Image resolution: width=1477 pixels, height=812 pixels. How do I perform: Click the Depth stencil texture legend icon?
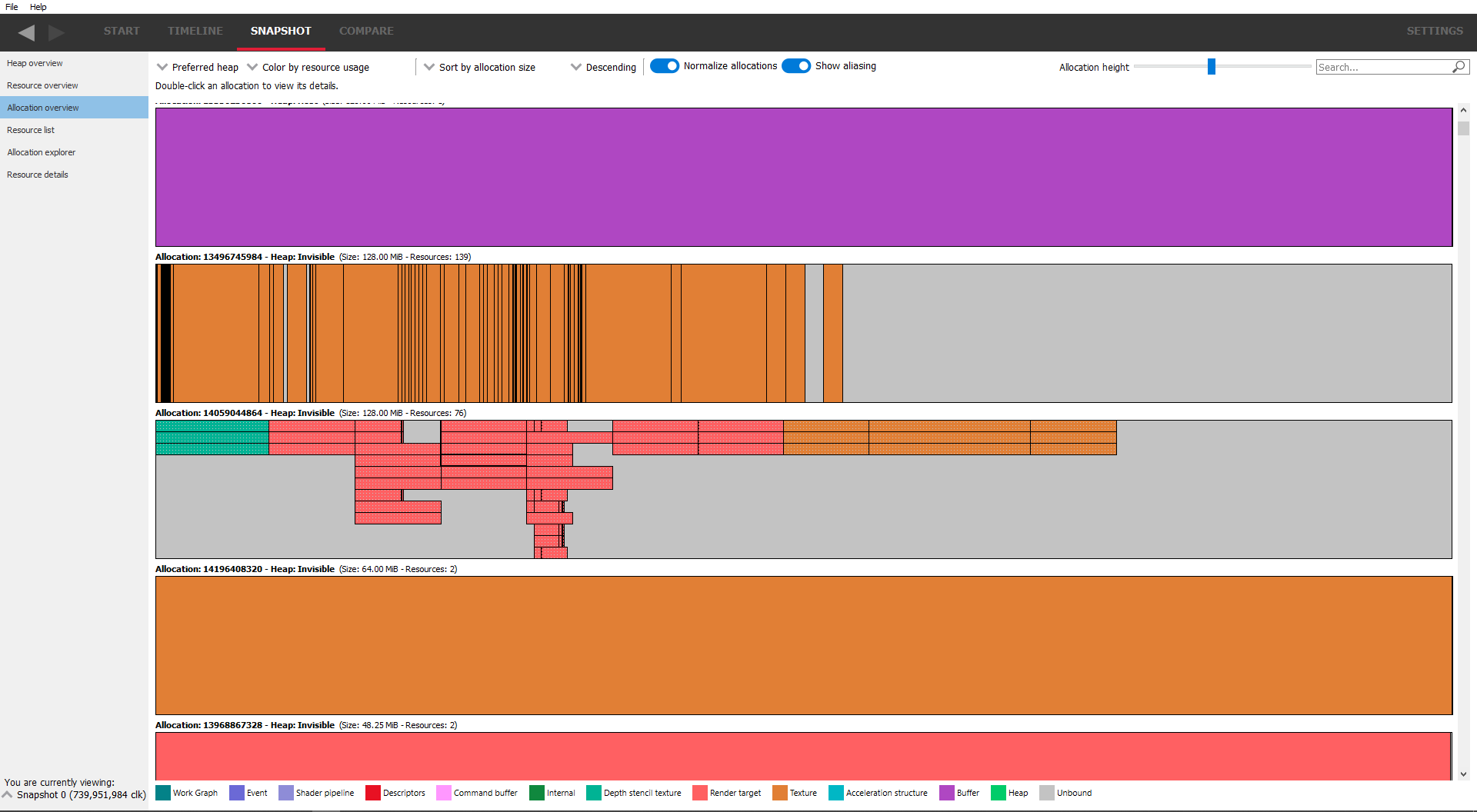pos(593,793)
